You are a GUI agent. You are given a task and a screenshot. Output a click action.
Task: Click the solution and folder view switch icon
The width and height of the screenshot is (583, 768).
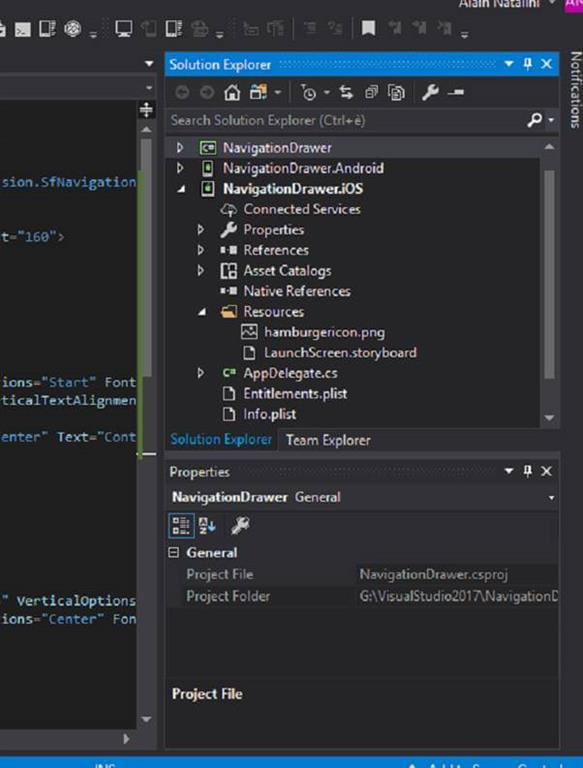259,92
